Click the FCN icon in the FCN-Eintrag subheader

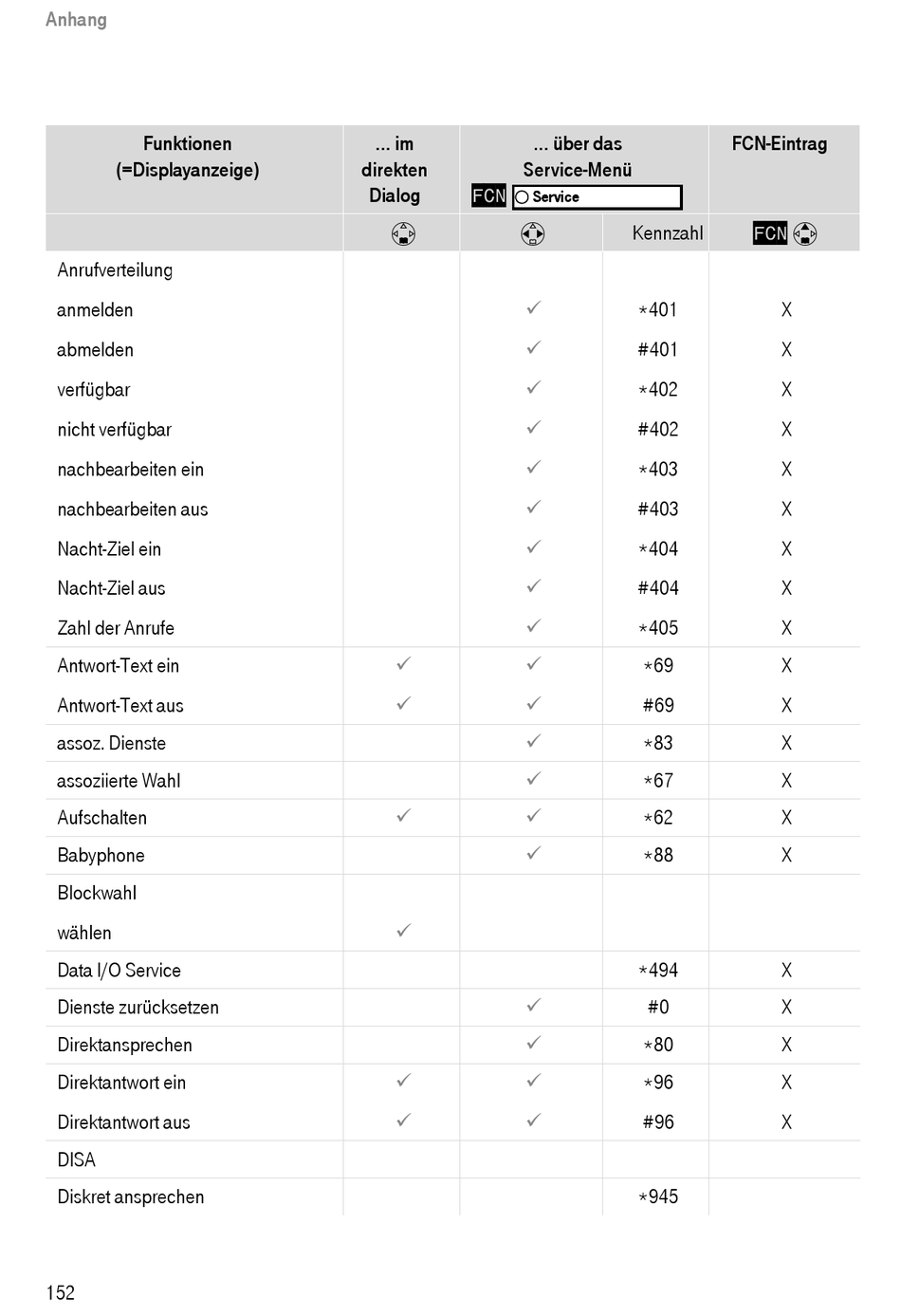click(x=770, y=232)
